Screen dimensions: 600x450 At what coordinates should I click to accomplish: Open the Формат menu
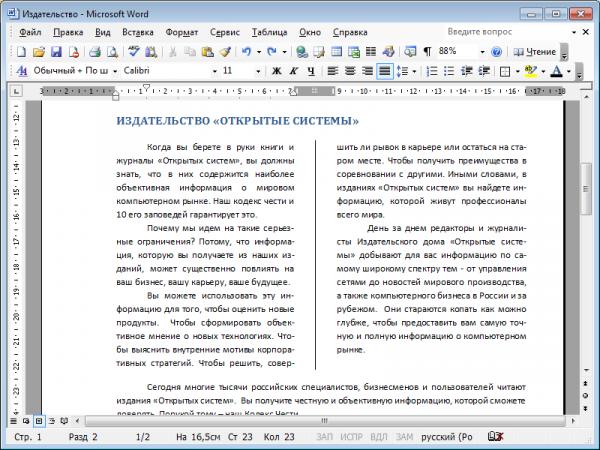(182, 32)
